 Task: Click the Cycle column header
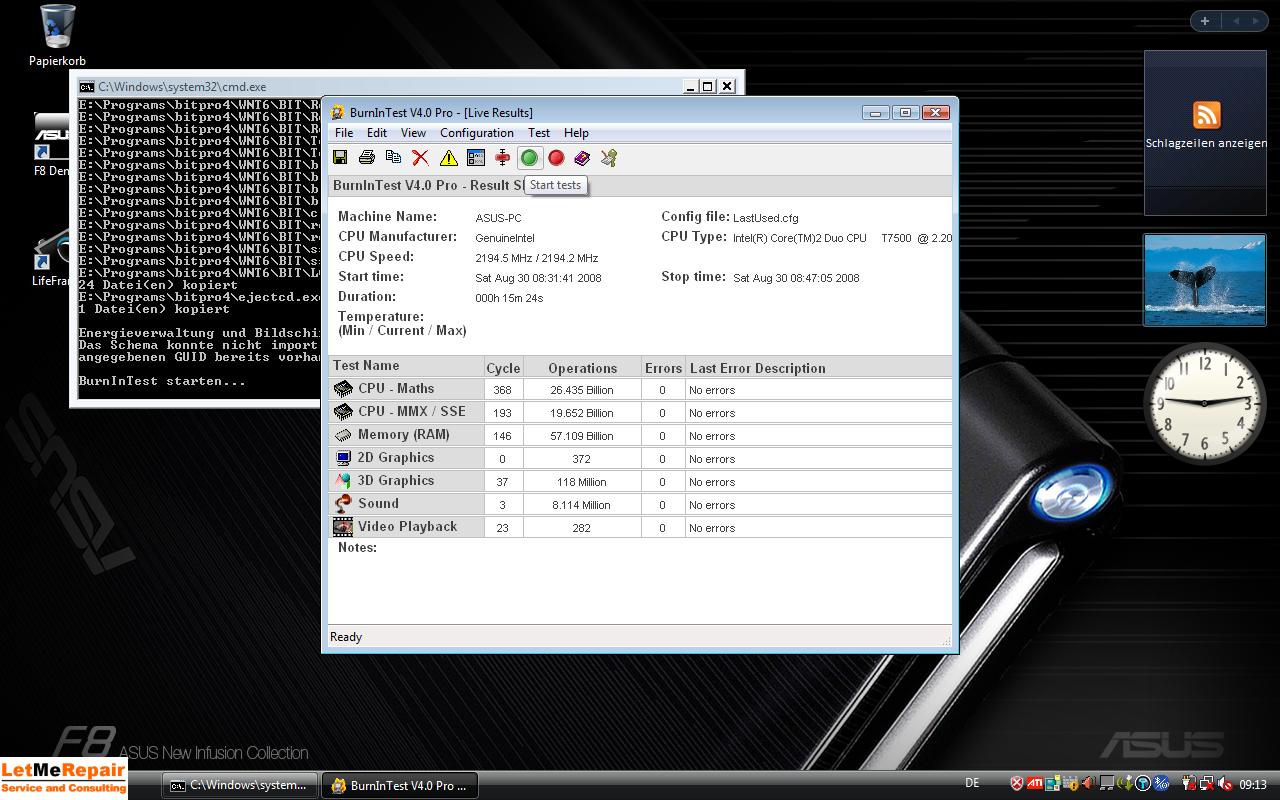(503, 367)
